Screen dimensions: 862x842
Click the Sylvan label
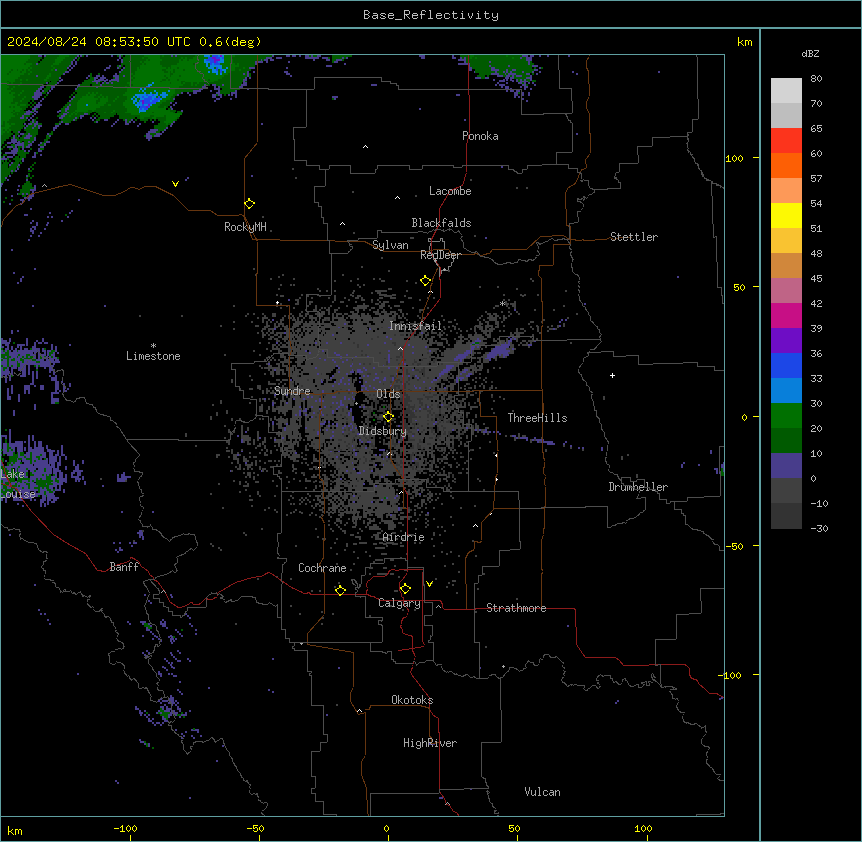[390, 245]
